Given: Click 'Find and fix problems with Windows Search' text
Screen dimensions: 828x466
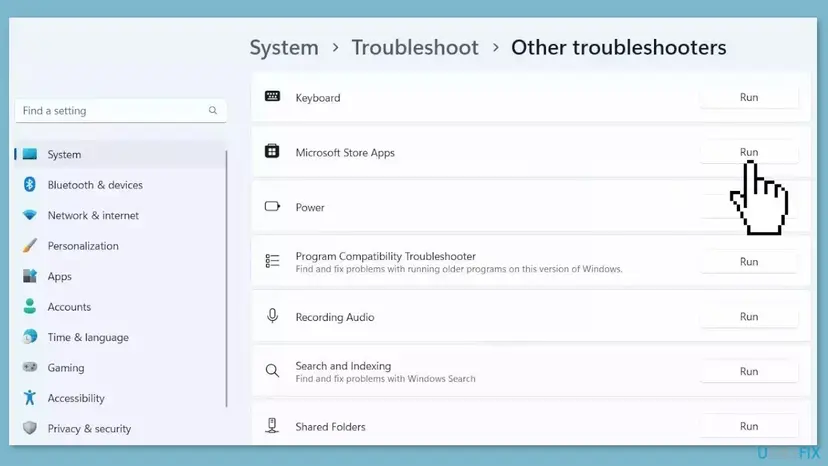Looking at the screenshot, I should (x=385, y=379).
